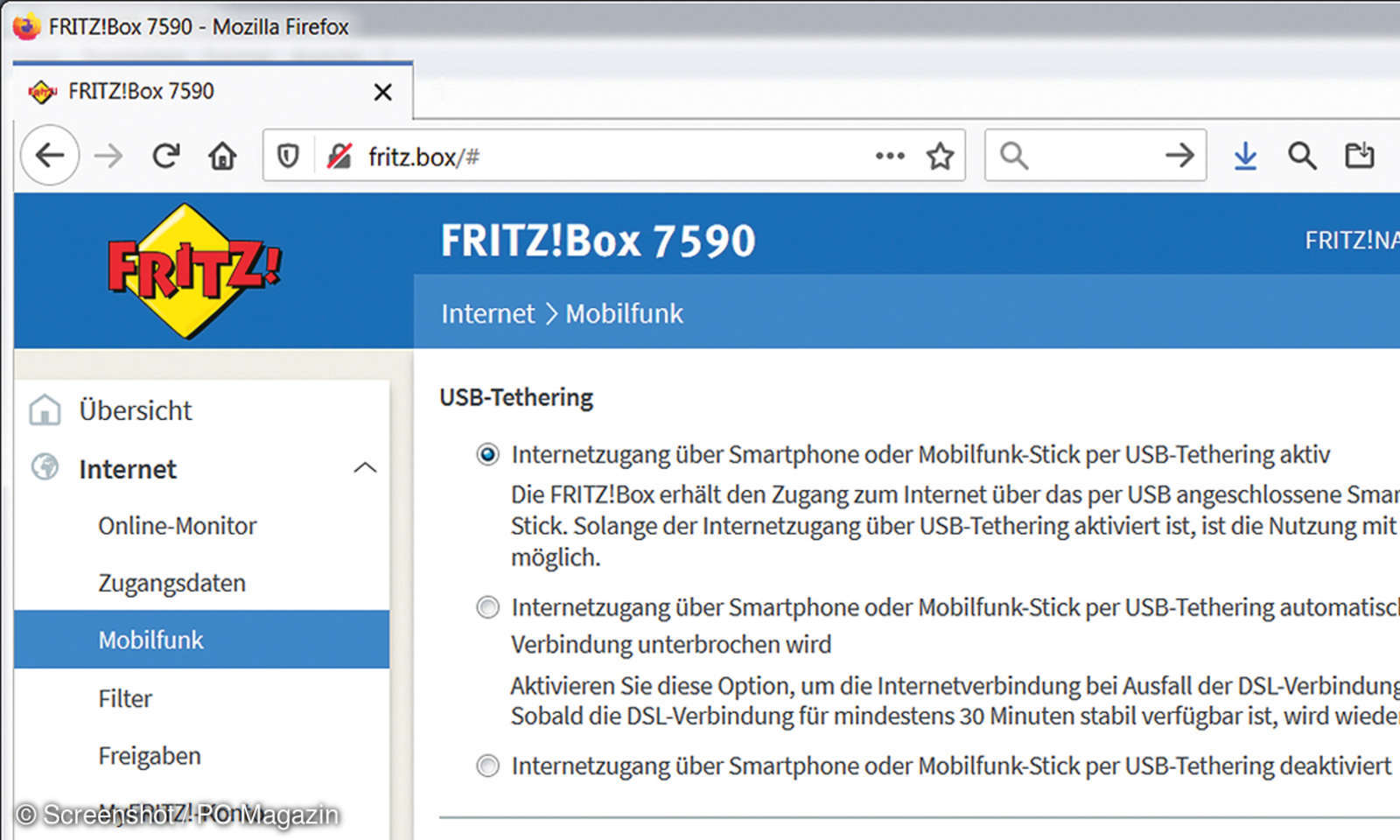Click the tracking protection shield icon
The image size is (1400, 840).
289,155
